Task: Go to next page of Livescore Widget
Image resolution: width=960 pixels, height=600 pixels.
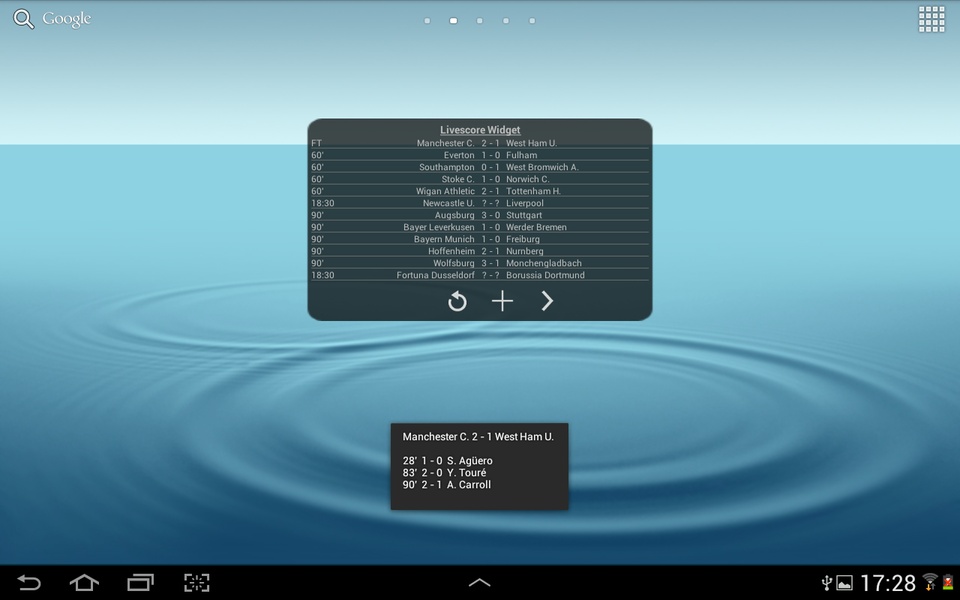Action: tap(547, 301)
